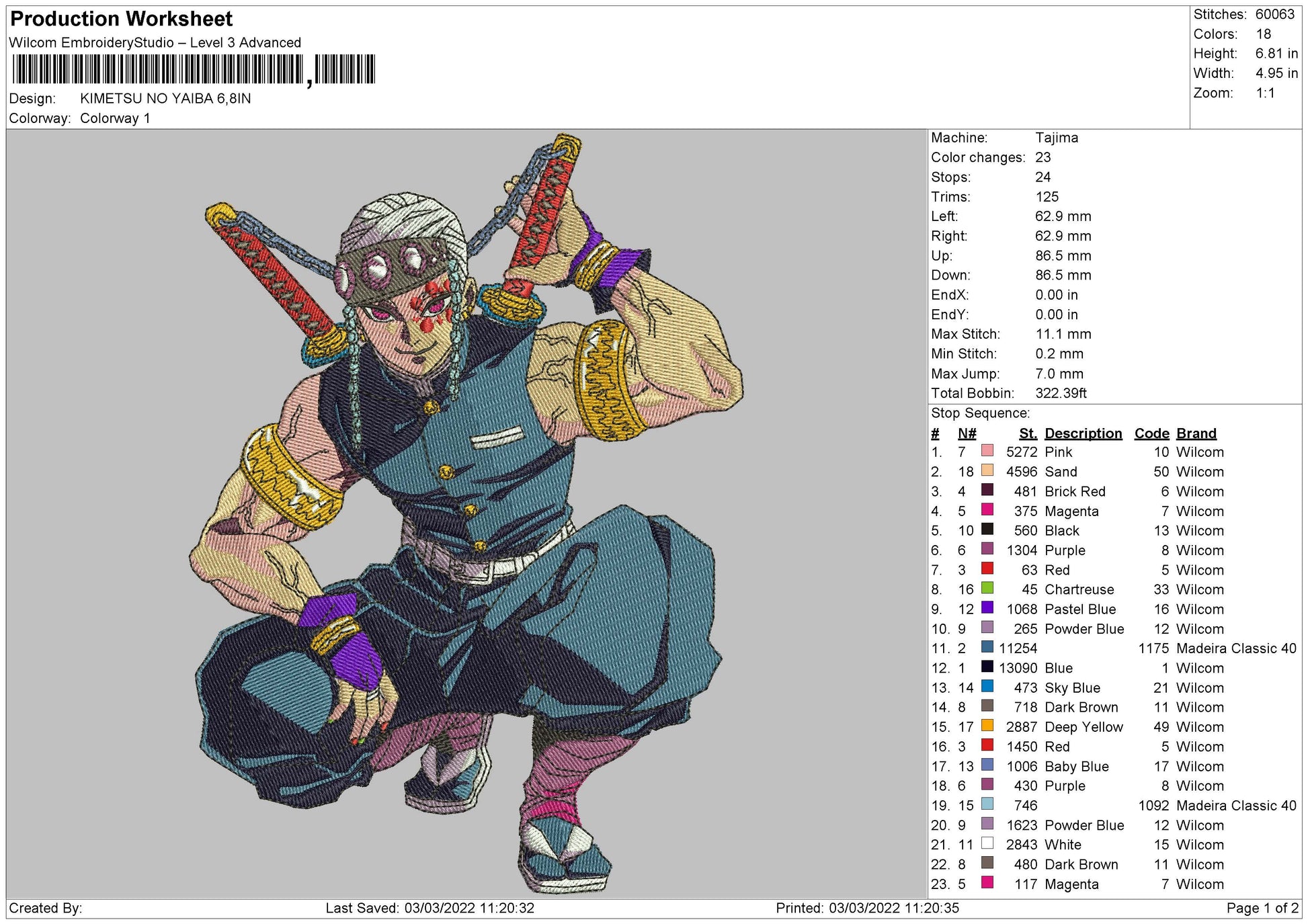Select the Chartreuse green color swatch
The image size is (1308, 924).
(987, 589)
